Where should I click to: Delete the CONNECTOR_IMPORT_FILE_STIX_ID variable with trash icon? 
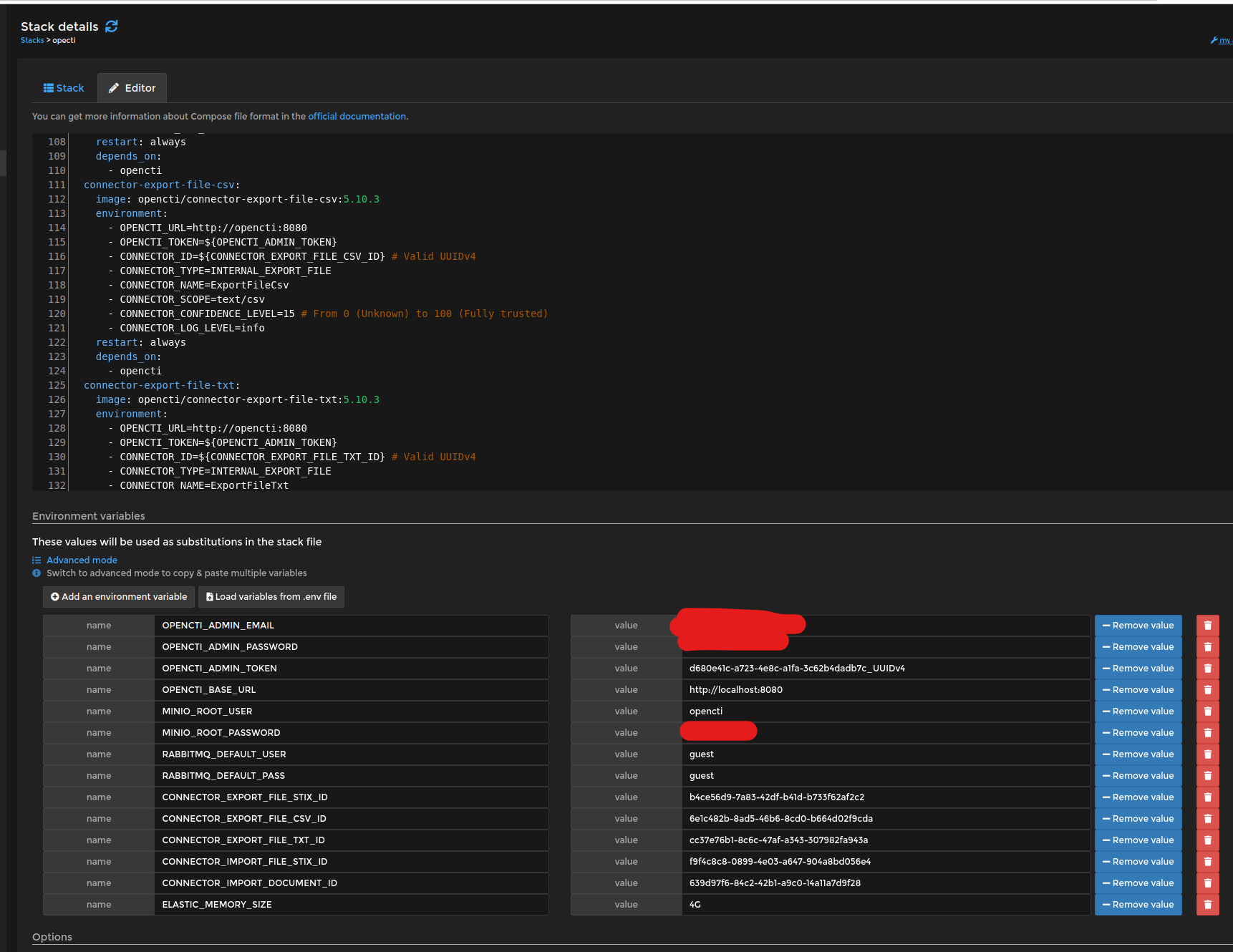coord(1207,861)
